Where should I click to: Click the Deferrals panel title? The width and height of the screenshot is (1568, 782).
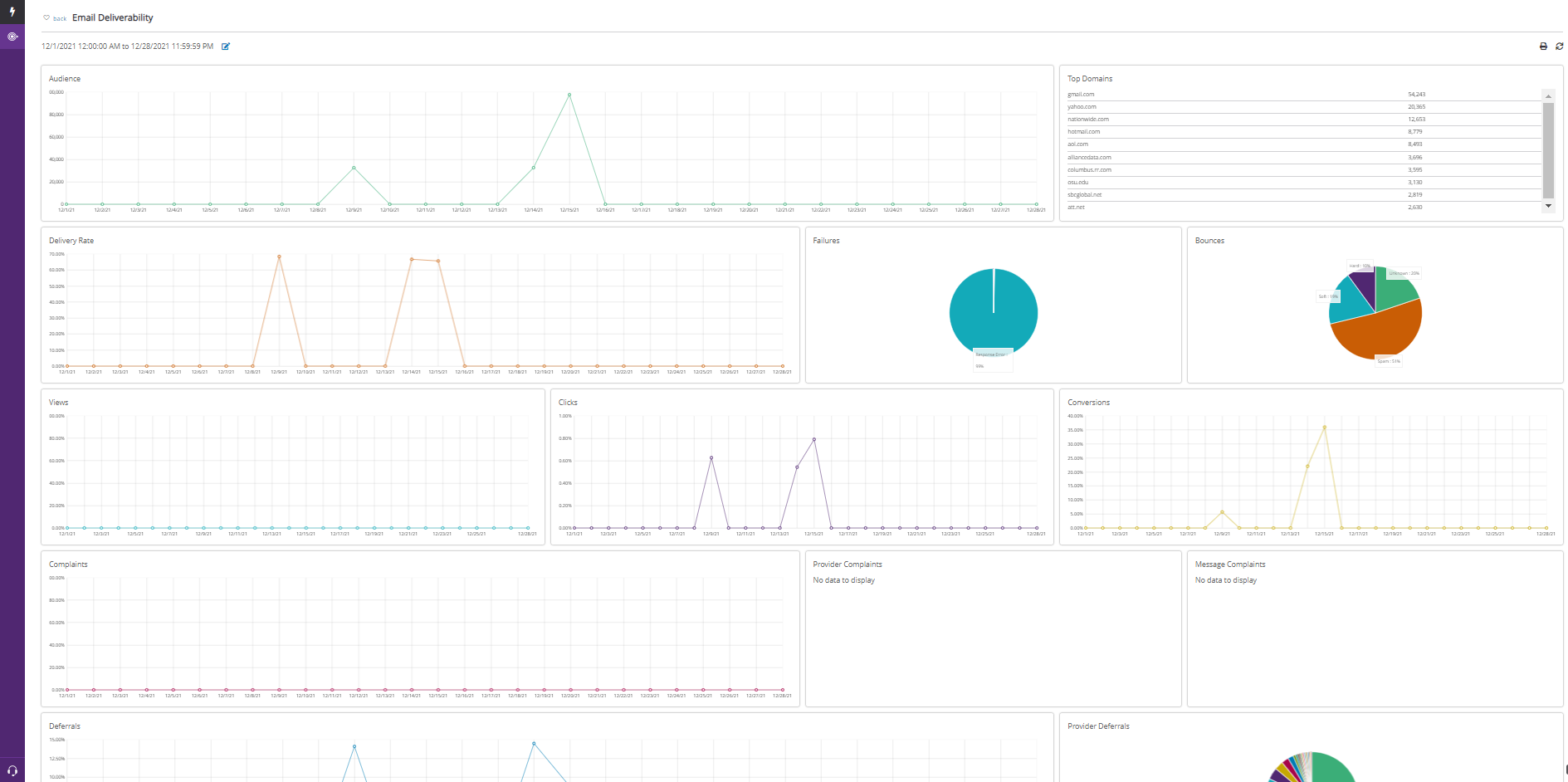point(65,726)
